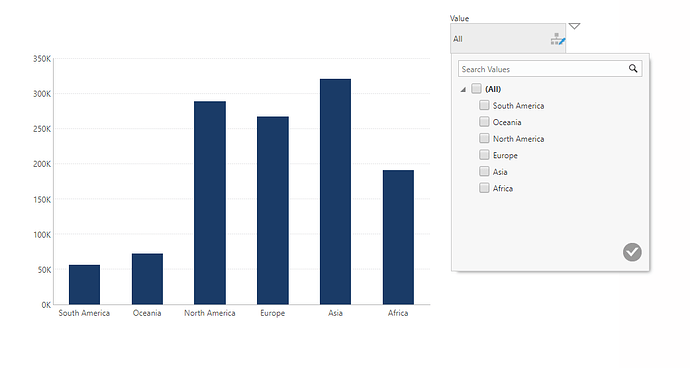The image size is (690, 368).
Task: Click the funnel triangle icon above filter
Action: point(574,26)
